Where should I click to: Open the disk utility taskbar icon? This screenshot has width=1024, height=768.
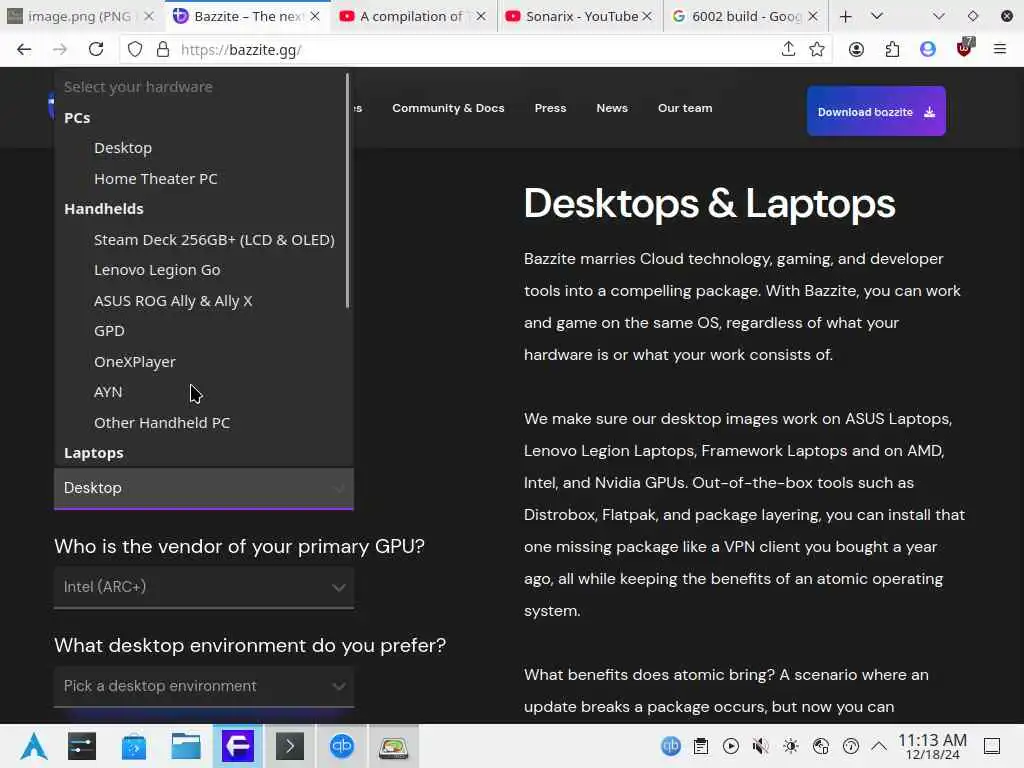(394, 748)
